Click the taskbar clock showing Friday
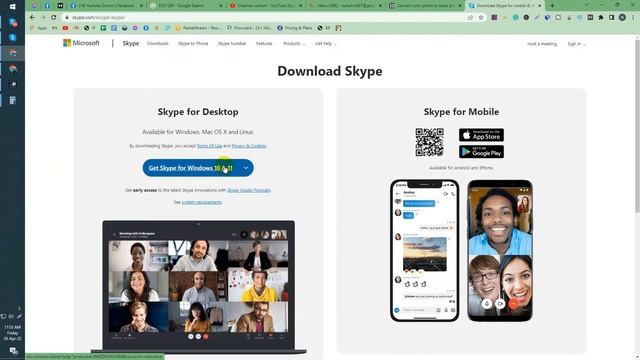This screenshot has height=360, width=640. pos(13,333)
